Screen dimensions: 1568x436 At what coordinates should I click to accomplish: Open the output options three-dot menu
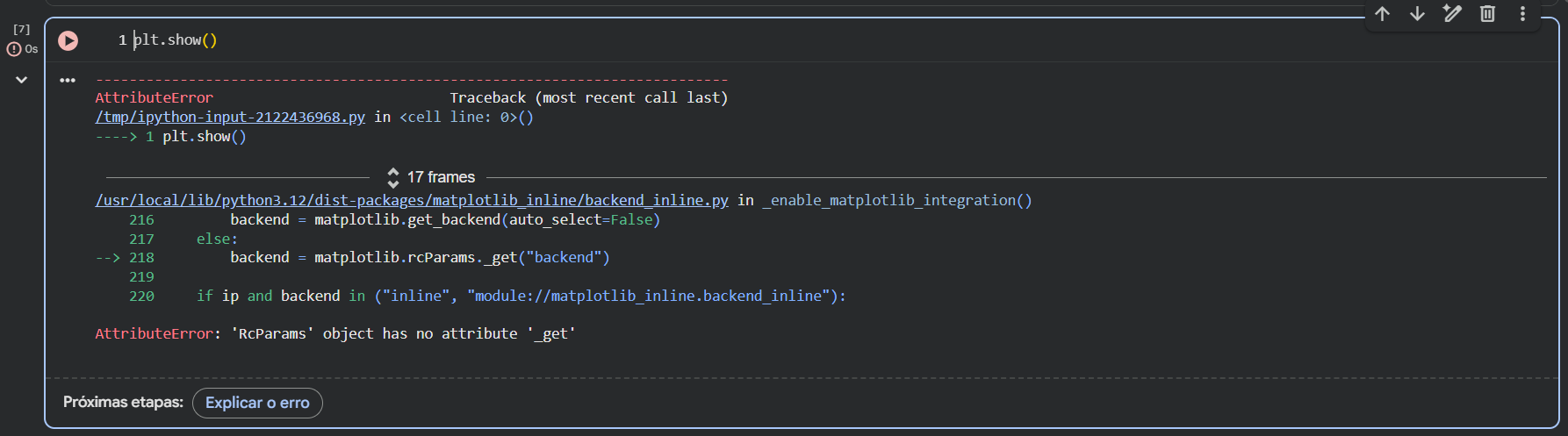tap(68, 80)
